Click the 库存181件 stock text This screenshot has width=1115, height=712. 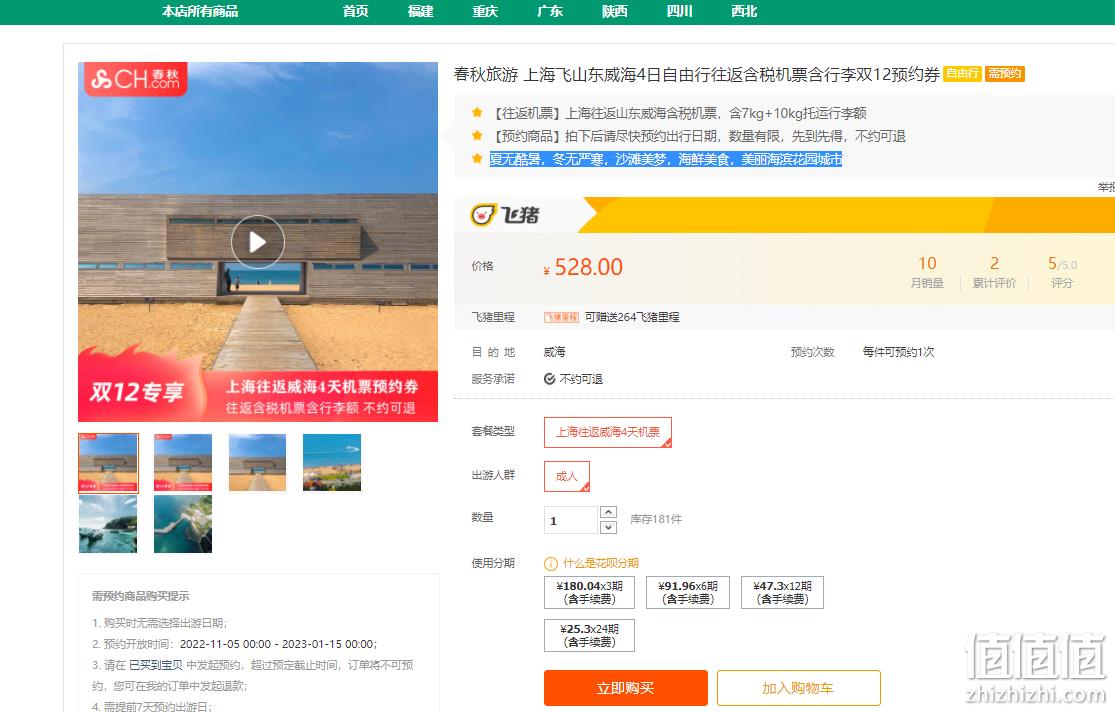click(x=656, y=519)
